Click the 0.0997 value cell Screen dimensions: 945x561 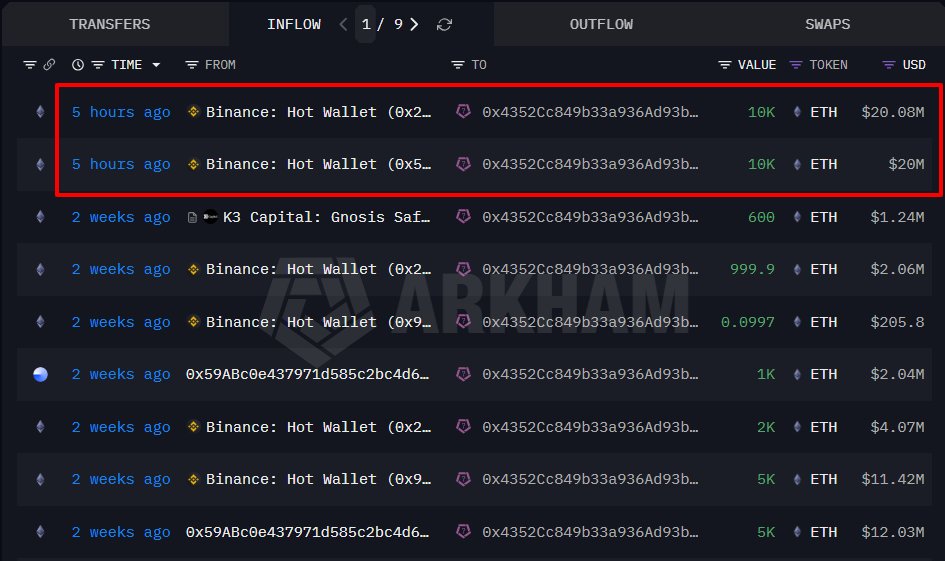click(748, 322)
